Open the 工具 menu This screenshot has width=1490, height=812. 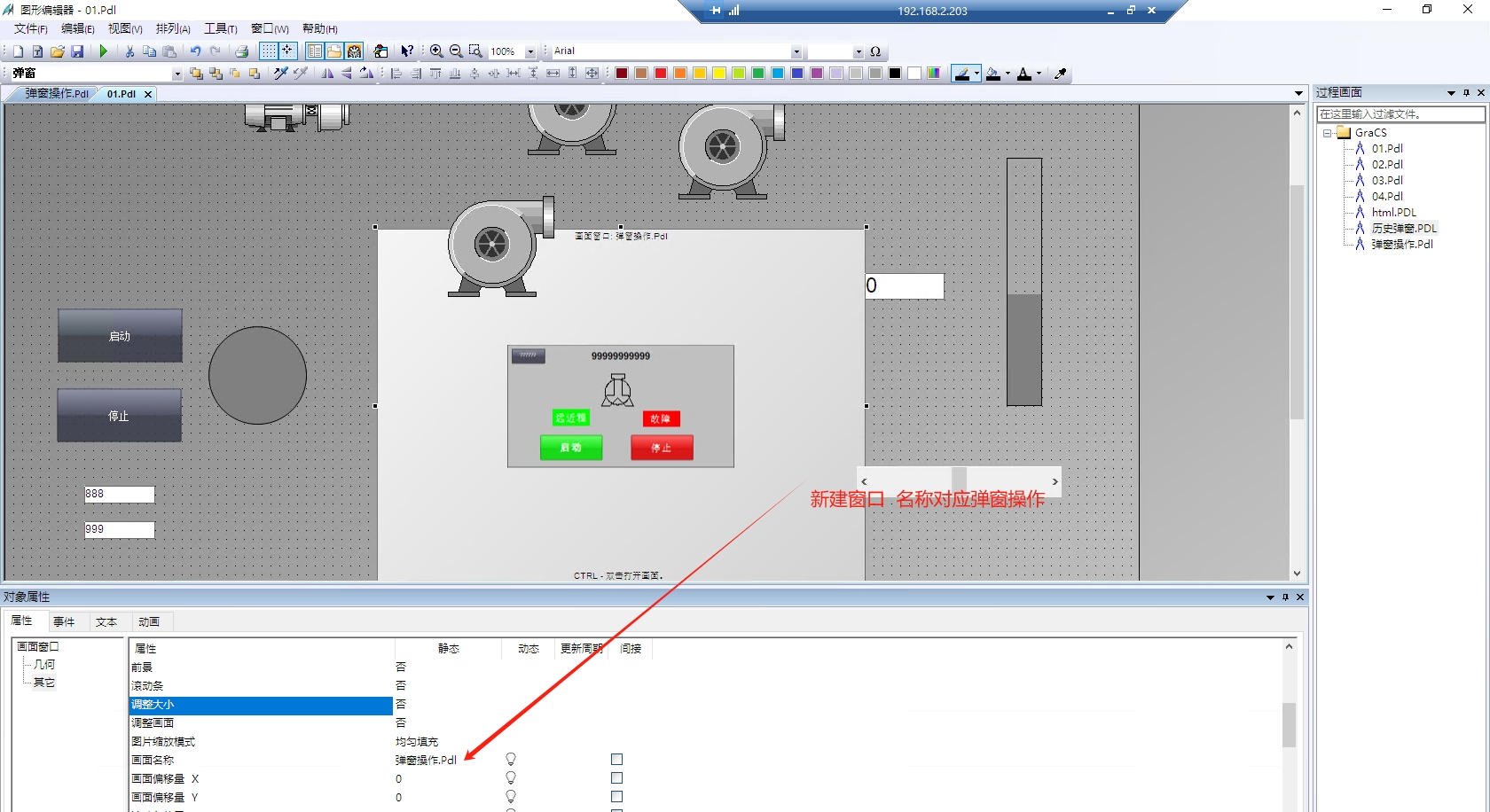pyautogui.click(x=220, y=29)
